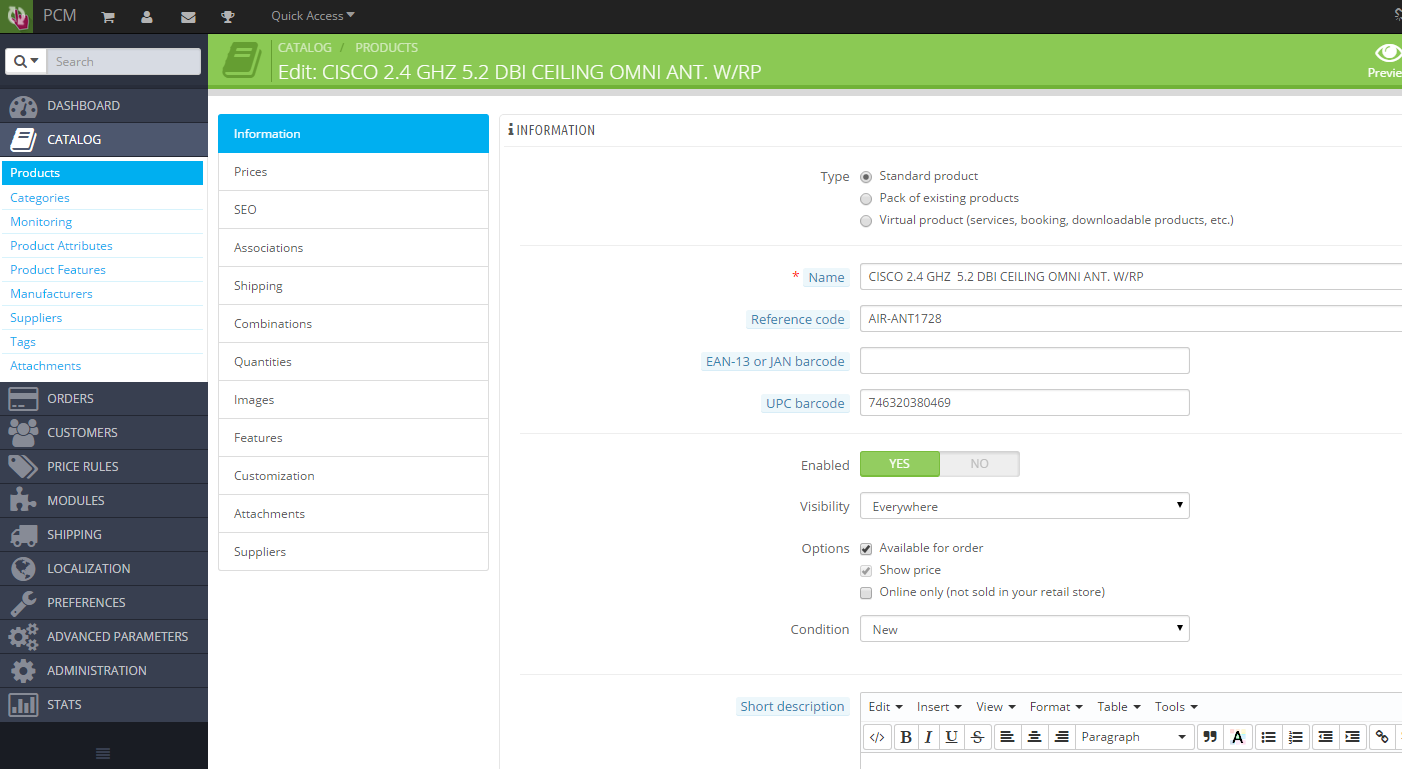Center align text in editor
The height and width of the screenshot is (769, 1402).
(1035, 737)
